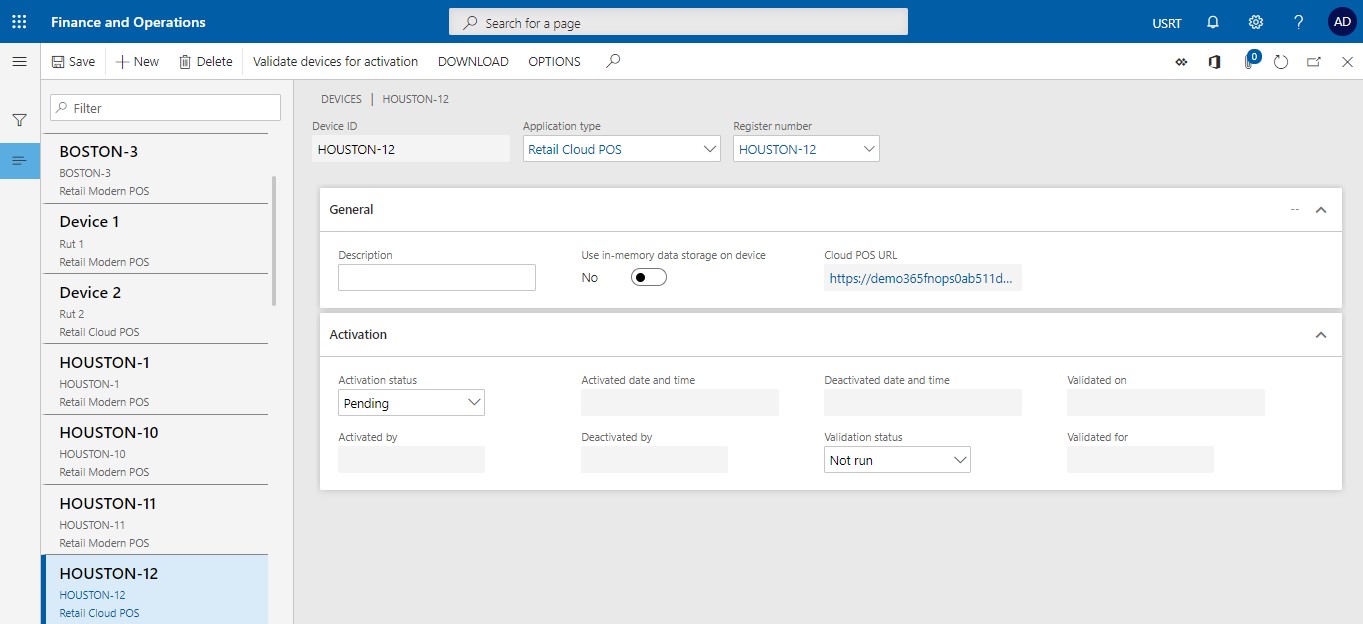Click Validate devices for activation
The width and height of the screenshot is (1363, 624).
pyautogui.click(x=335, y=62)
